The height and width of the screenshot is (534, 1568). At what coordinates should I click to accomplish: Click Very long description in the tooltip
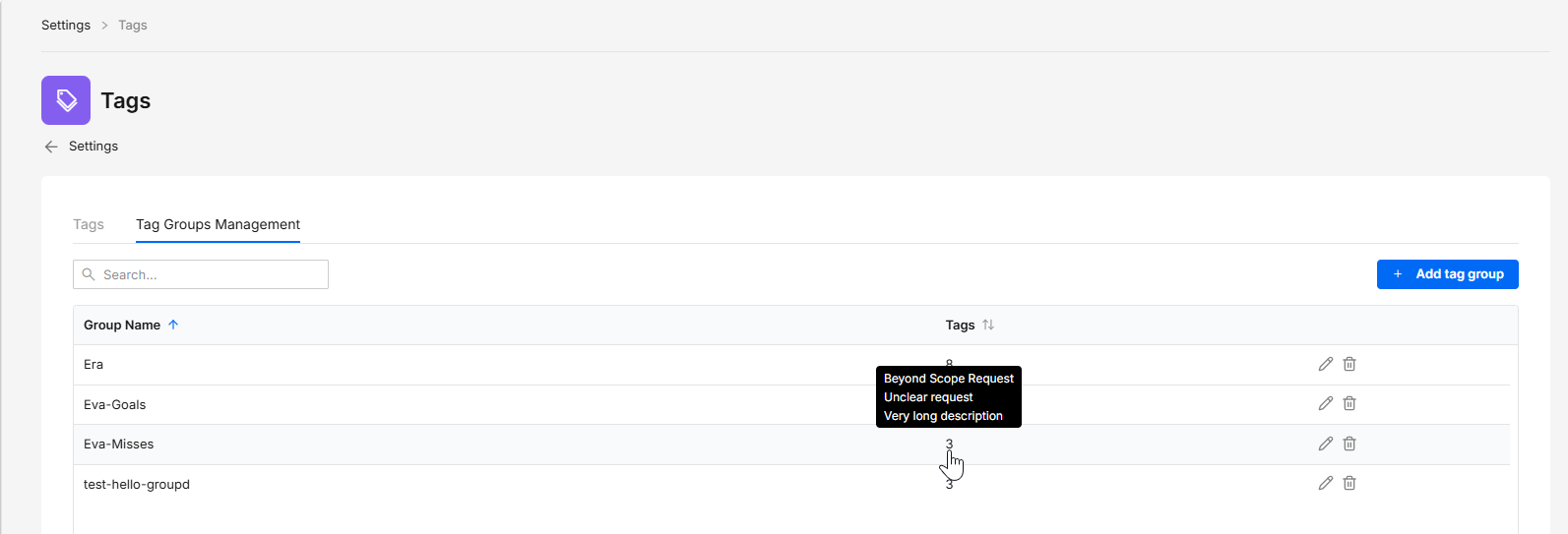point(943,415)
